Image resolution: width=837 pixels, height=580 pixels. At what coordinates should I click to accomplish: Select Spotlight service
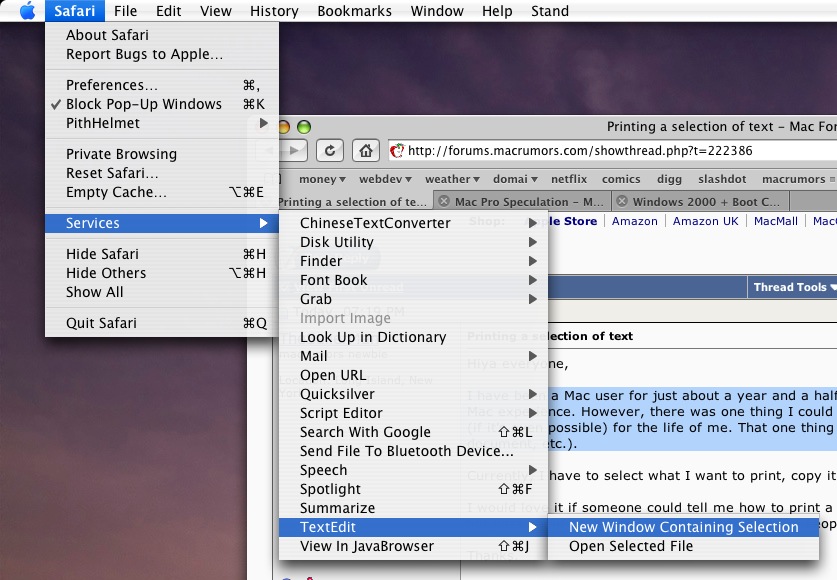[414, 489]
